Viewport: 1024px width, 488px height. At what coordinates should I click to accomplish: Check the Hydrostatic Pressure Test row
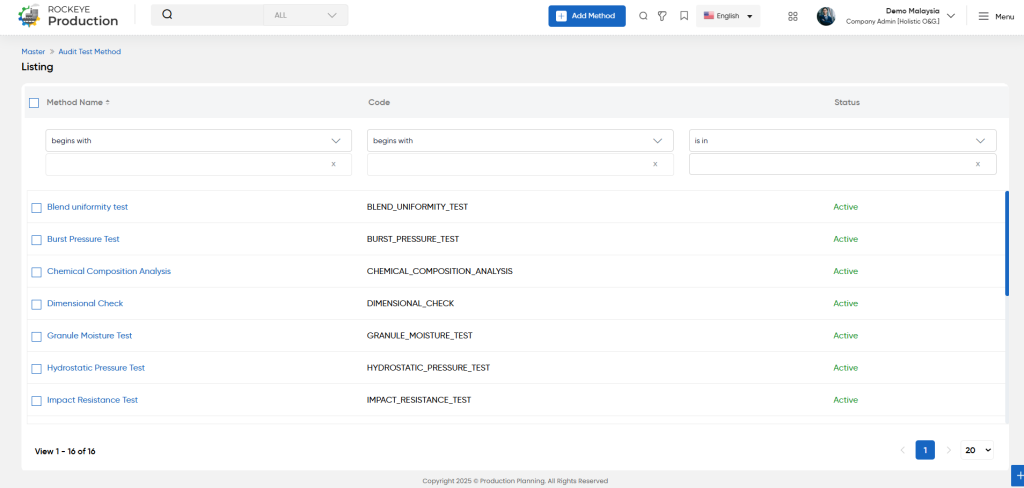tap(37, 368)
